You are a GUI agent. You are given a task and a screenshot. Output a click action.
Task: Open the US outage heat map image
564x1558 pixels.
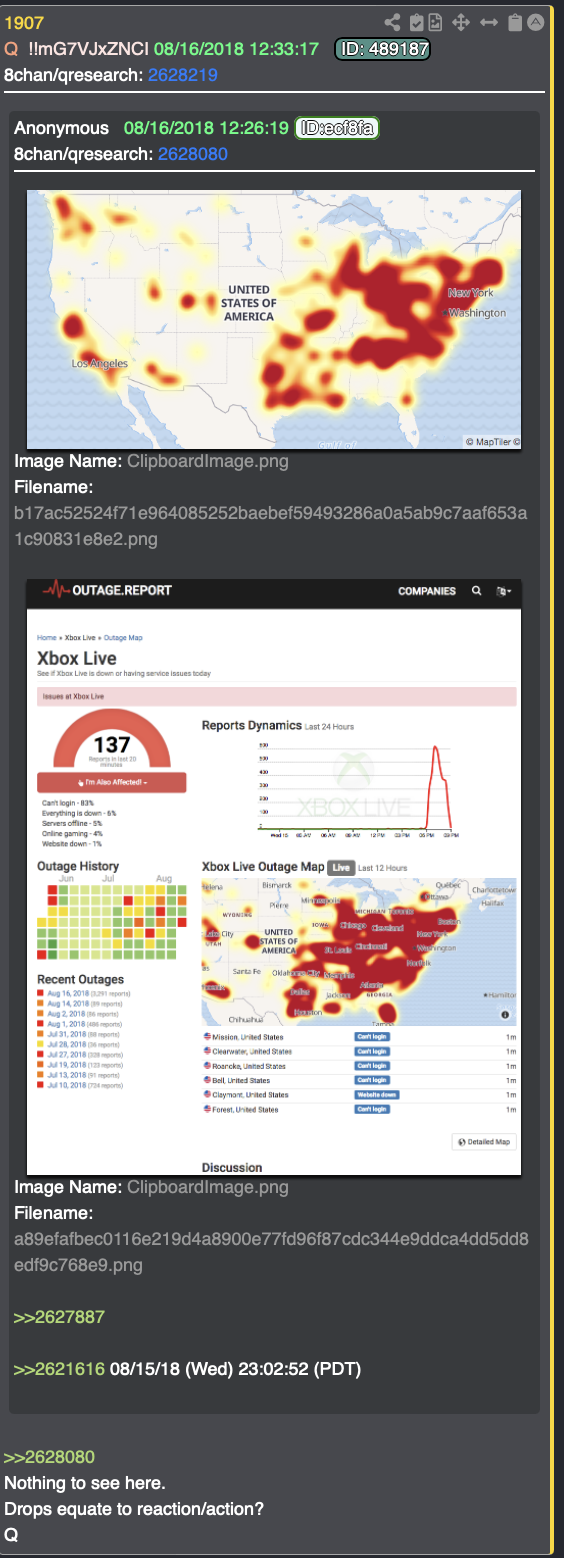click(x=273, y=319)
